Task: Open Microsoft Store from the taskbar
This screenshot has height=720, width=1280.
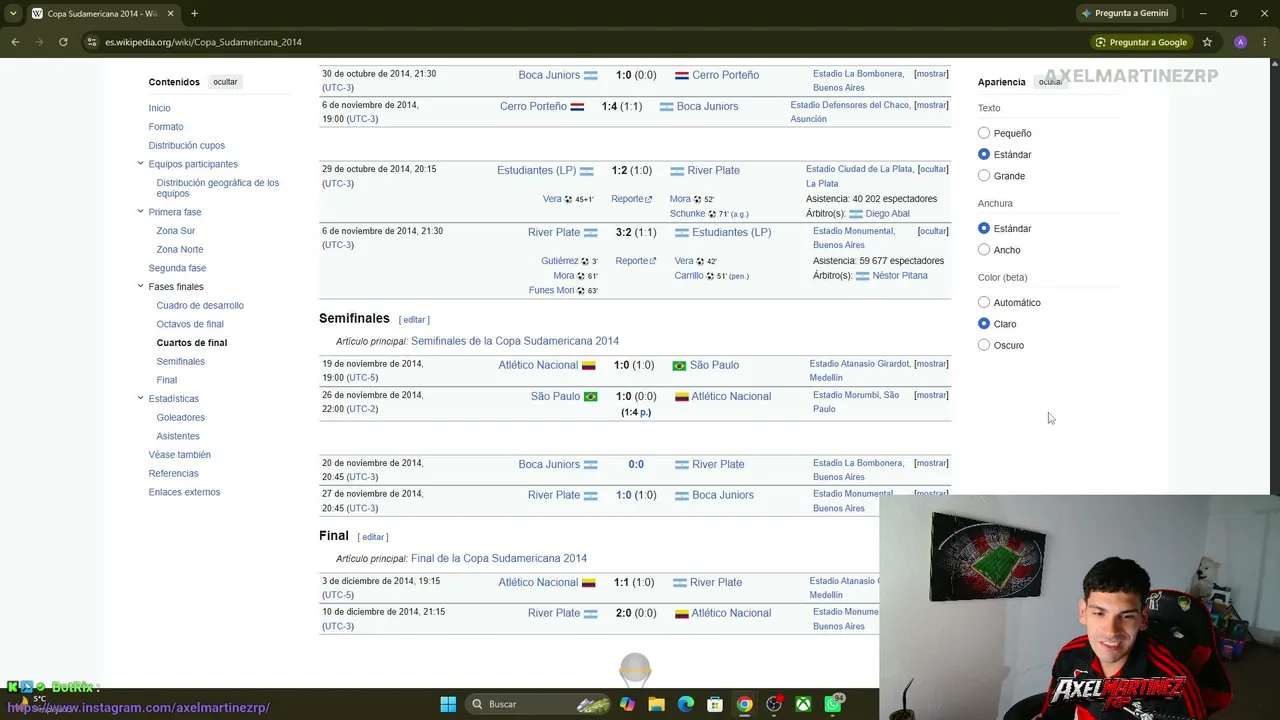Action: point(715,704)
